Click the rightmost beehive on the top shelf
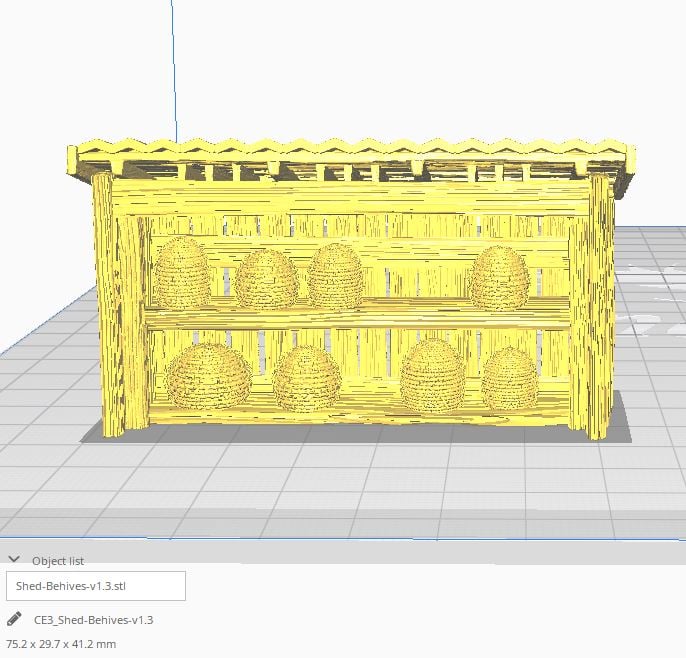The height and width of the screenshot is (658, 686). click(498, 277)
